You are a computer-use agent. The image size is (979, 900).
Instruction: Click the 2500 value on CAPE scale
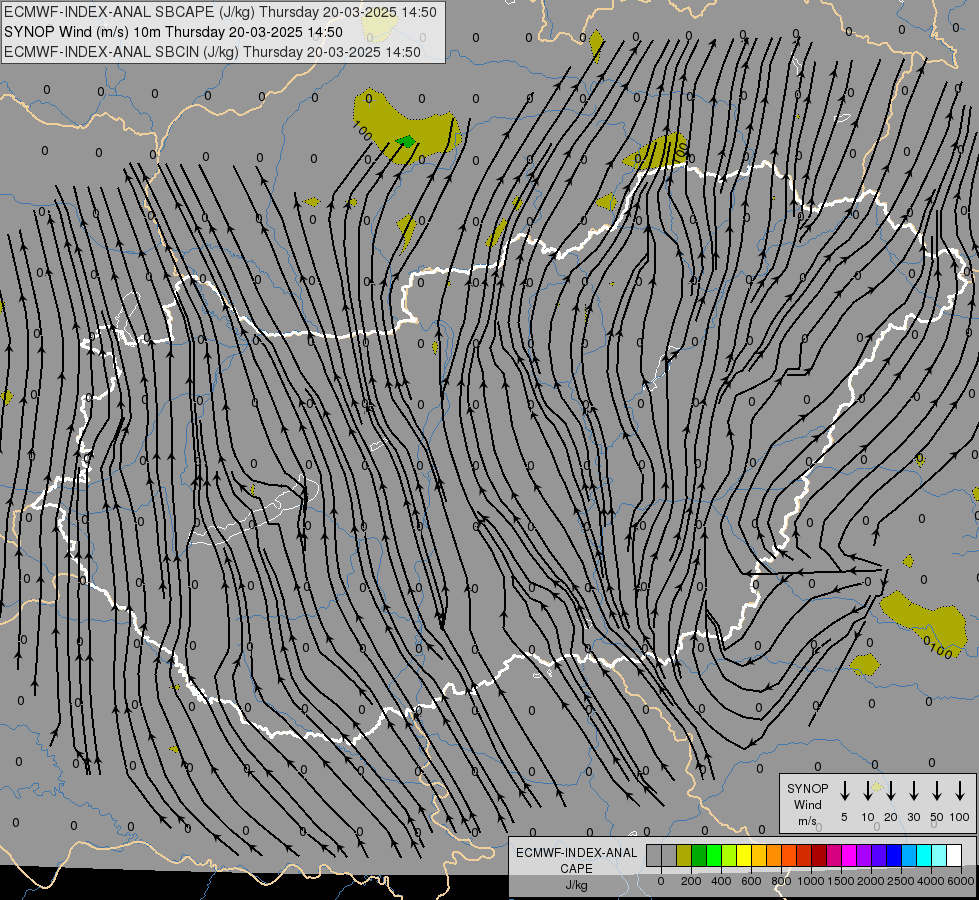pyautogui.click(x=901, y=881)
